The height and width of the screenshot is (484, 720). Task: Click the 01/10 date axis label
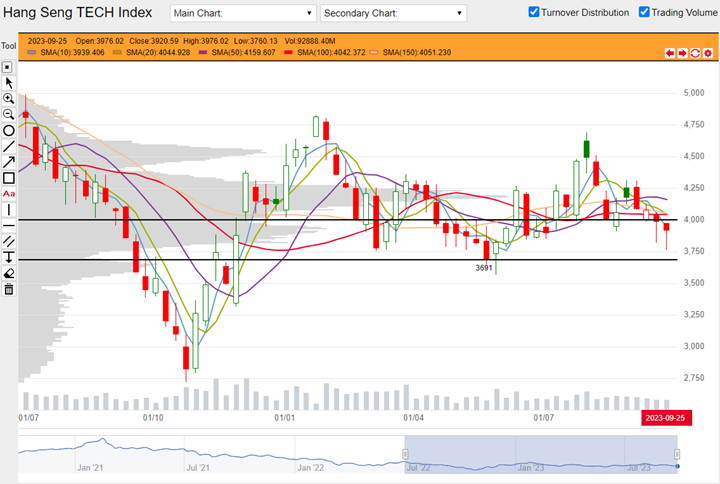pyautogui.click(x=153, y=418)
